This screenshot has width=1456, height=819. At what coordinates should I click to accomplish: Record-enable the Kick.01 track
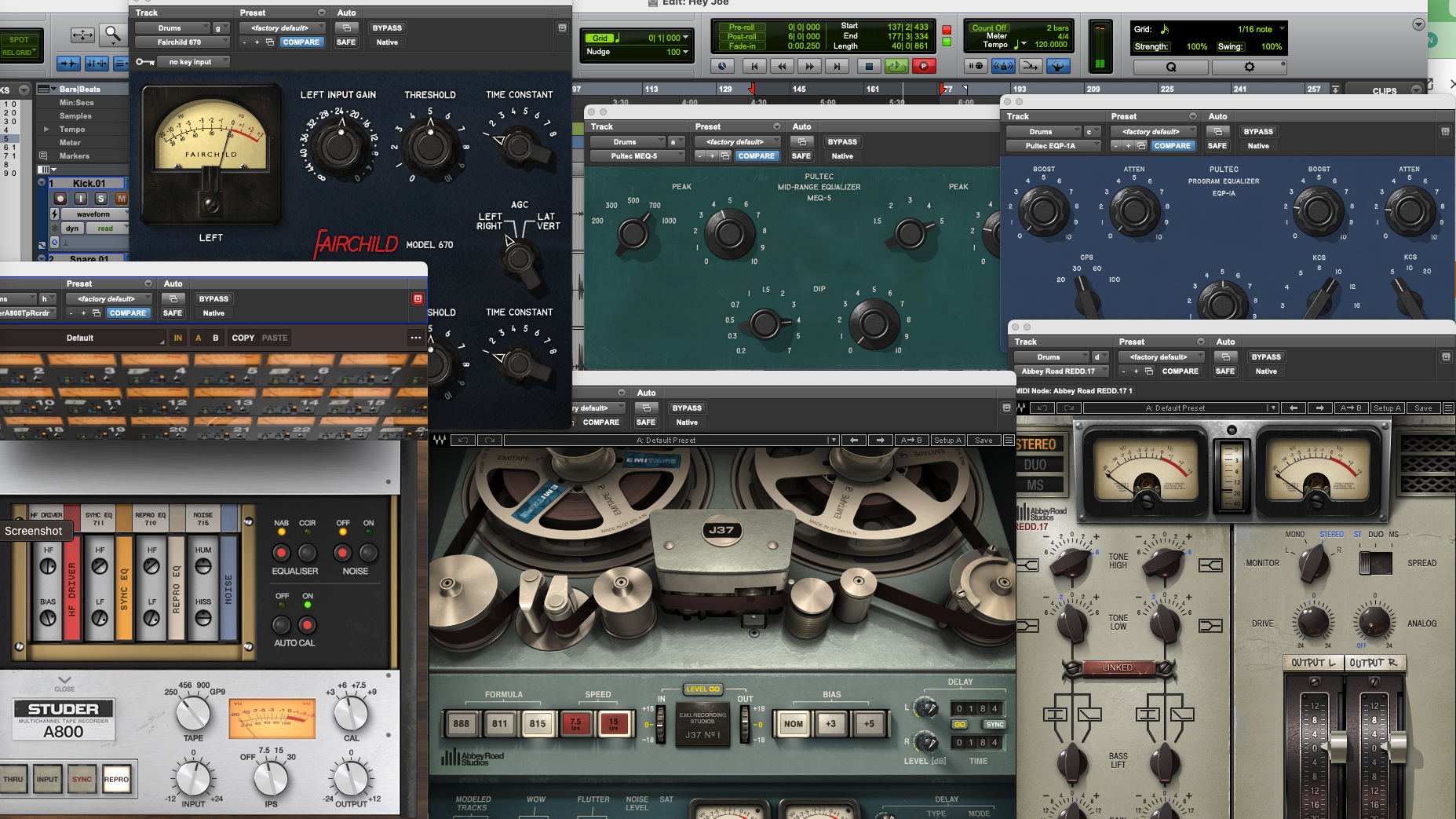point(60,199)
